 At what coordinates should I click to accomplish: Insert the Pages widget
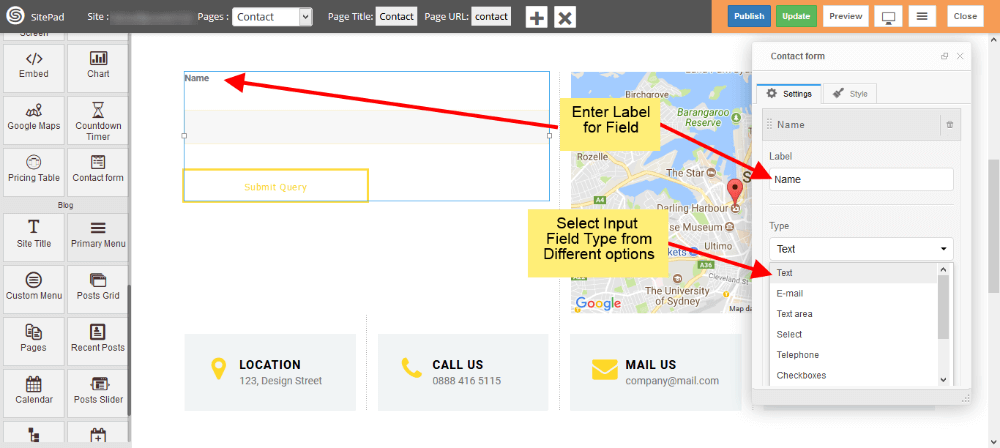coord(33,341)
